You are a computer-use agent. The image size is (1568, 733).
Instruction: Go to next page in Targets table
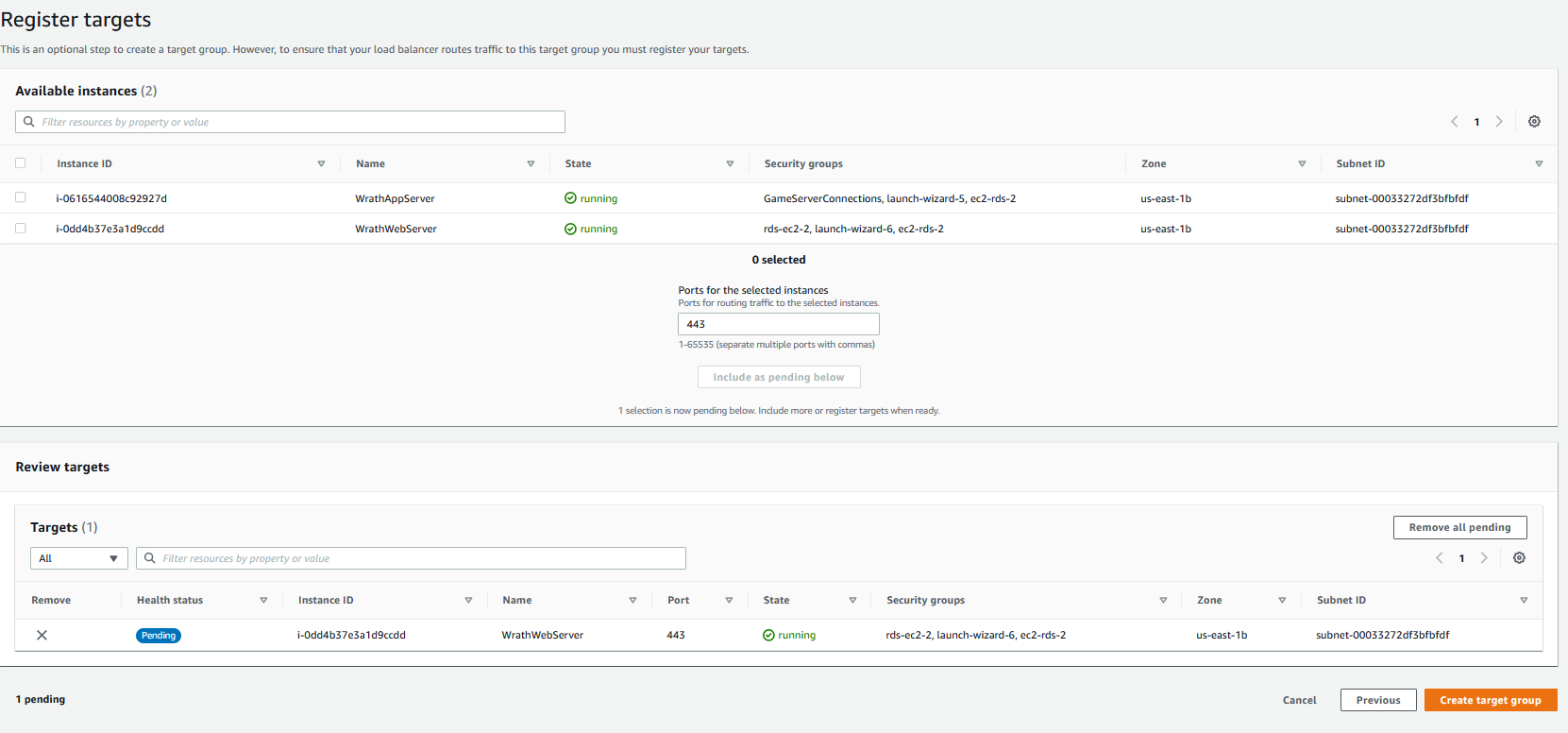(x=1484, y=558)
